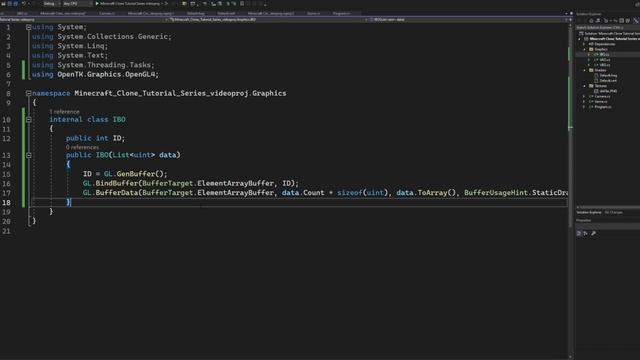Click 'List<uint> data' constructor parameter
This screenshot has width=640, height=360.
coord(144,155)
